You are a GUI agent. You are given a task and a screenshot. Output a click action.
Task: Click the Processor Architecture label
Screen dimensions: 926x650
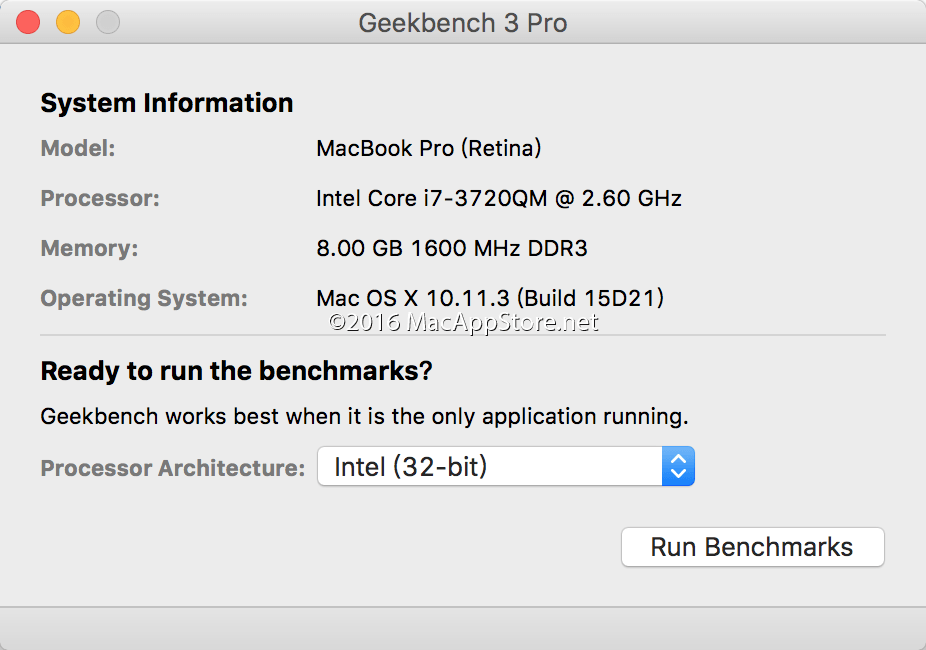tap(172, 468)
